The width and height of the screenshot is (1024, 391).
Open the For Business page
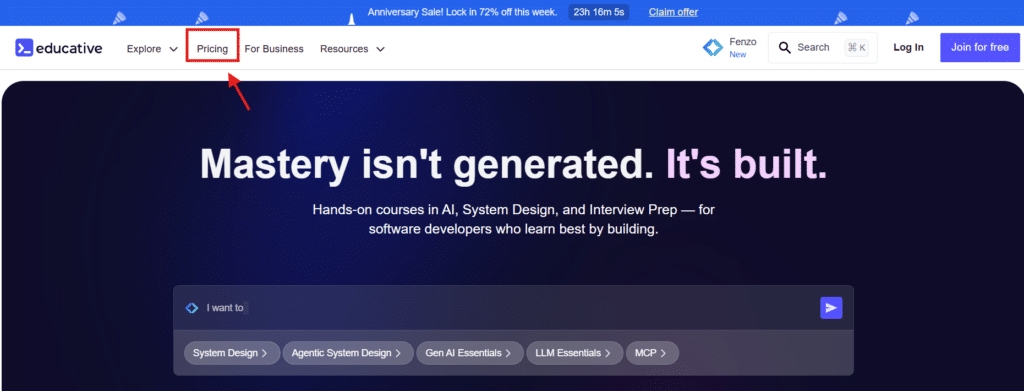pos(274,48)
